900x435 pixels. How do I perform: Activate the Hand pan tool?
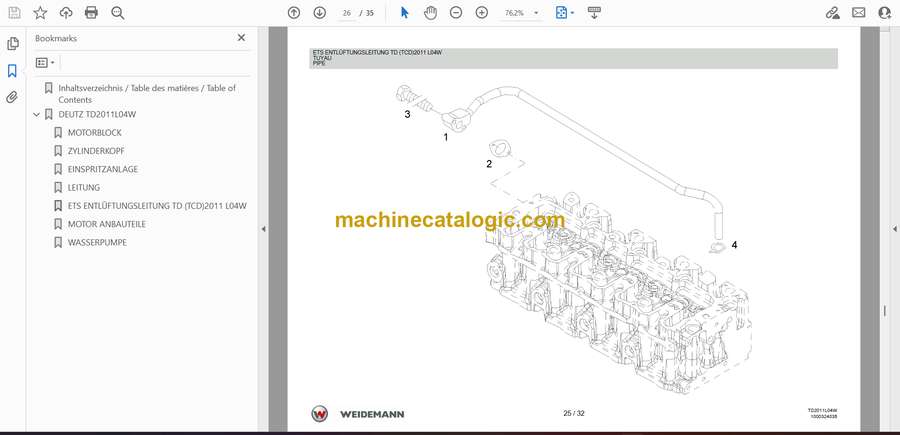(x=430, y=13)
